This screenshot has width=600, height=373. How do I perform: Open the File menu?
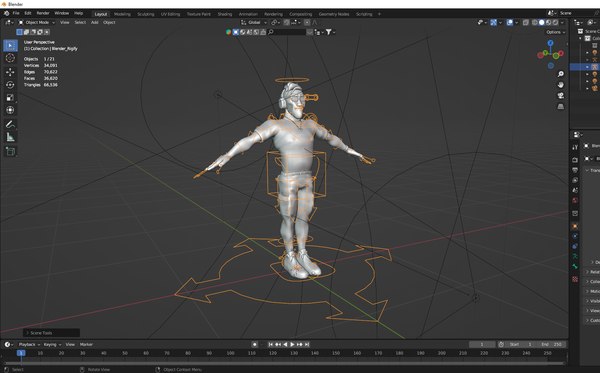tap(16, 13)
